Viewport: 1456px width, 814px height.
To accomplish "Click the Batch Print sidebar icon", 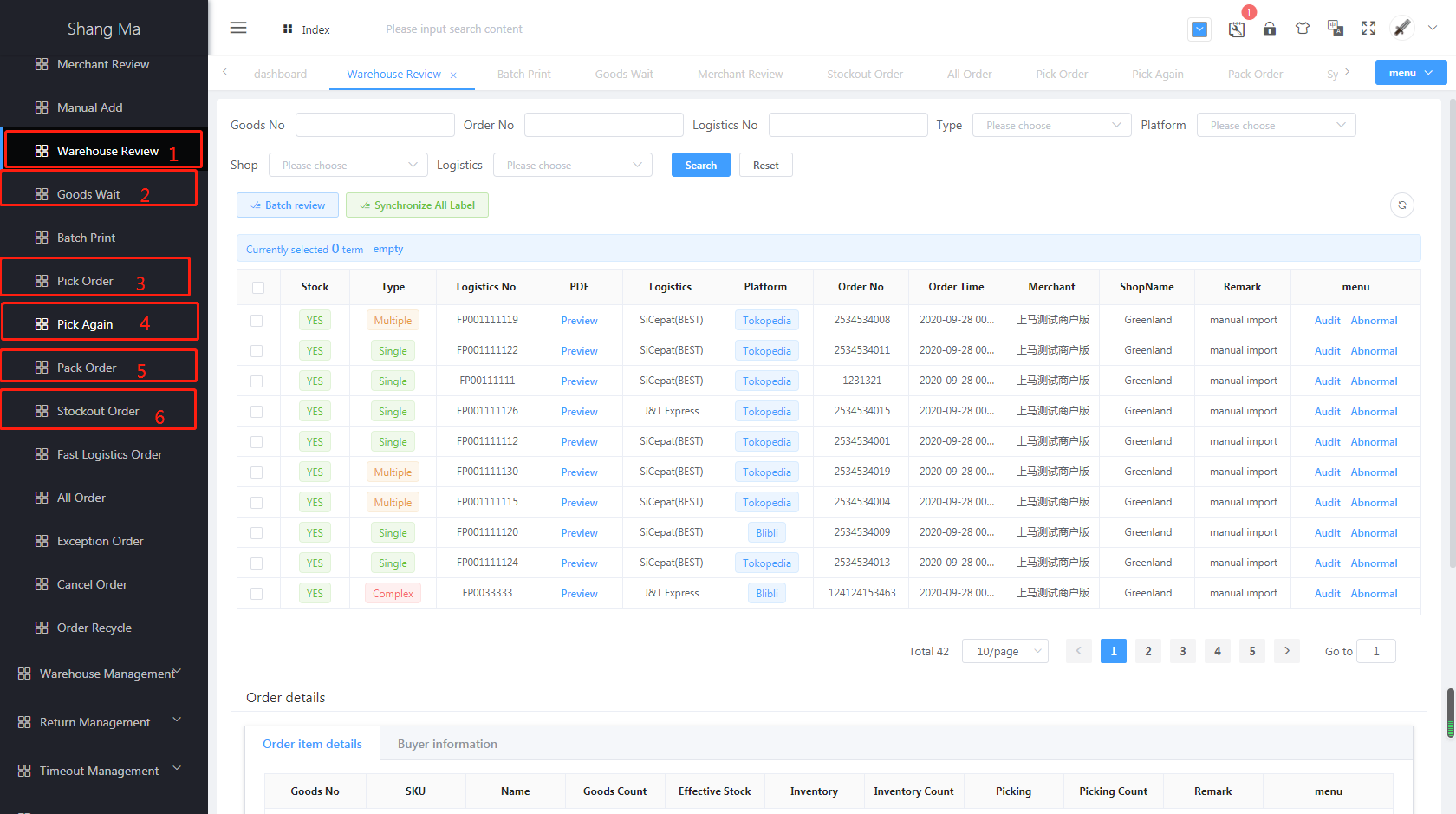I will point(42,238).
